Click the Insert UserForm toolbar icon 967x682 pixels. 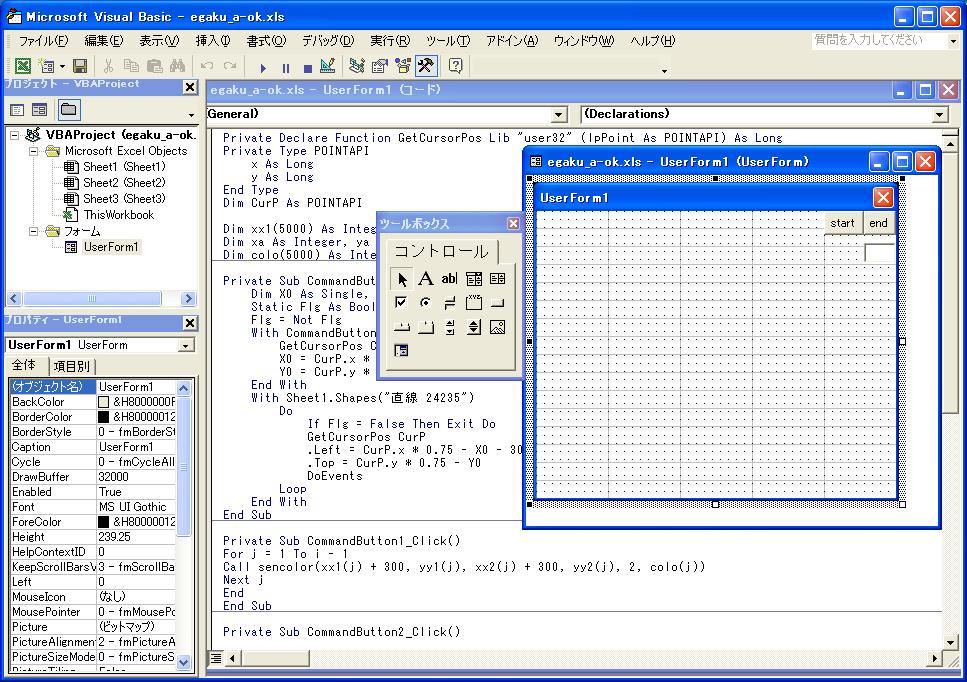[46, 65]
